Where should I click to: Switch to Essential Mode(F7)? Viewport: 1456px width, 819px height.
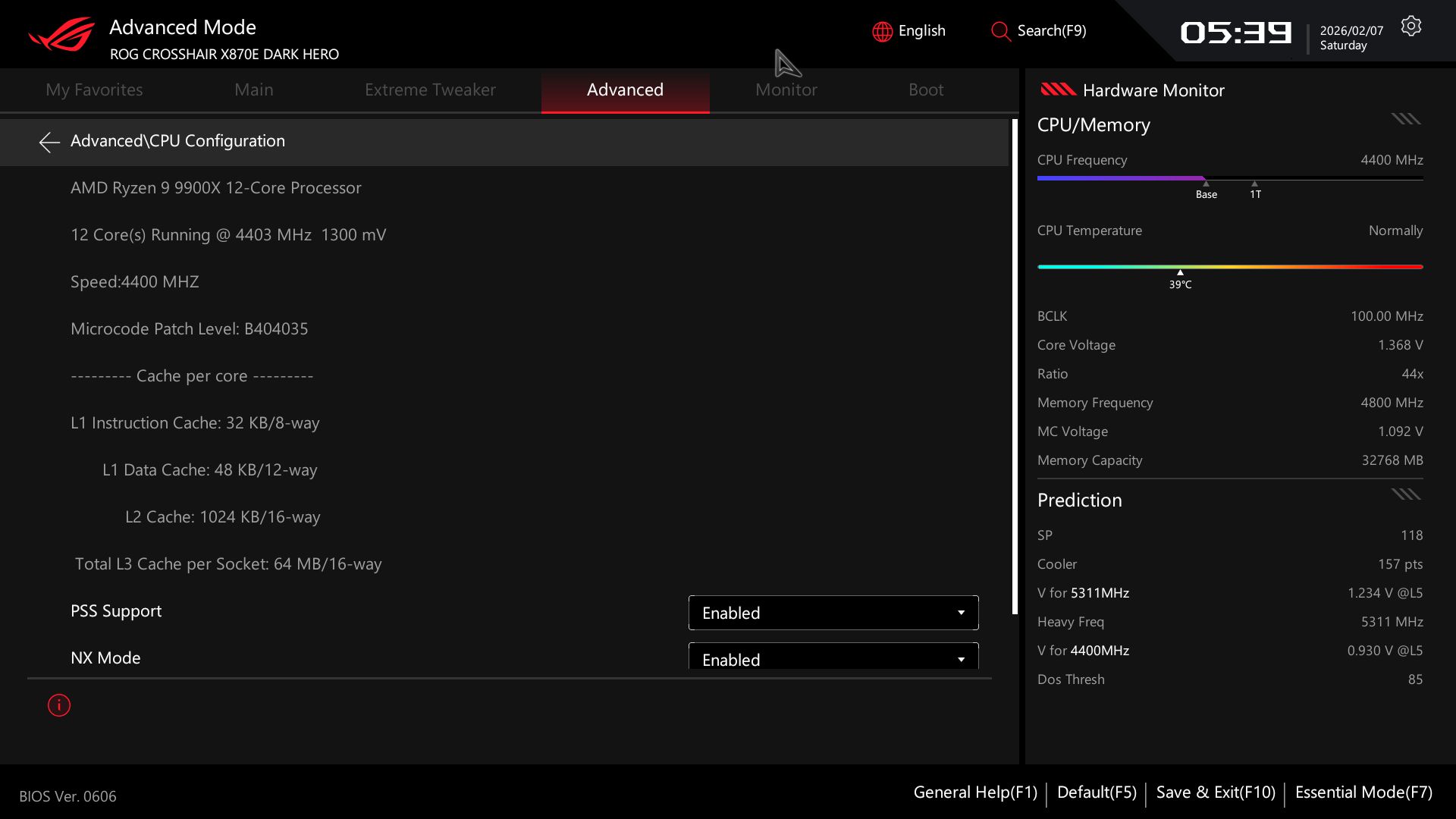click(1363, 792)
